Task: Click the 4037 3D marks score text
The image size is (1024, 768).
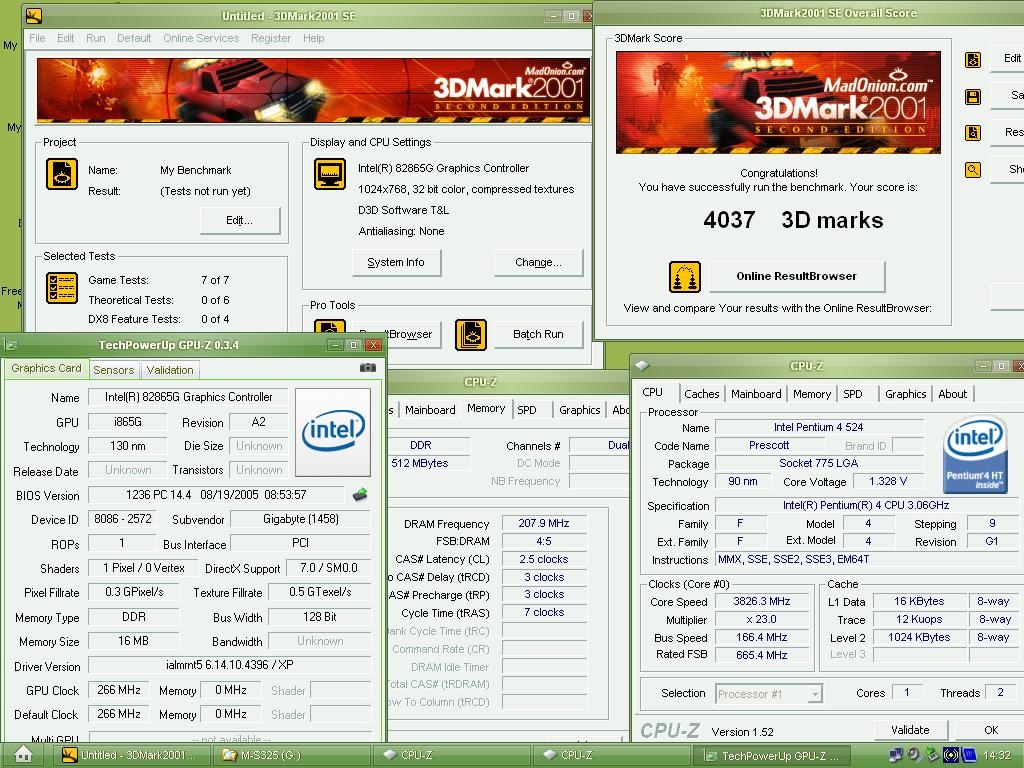Action: pos(793,220)
